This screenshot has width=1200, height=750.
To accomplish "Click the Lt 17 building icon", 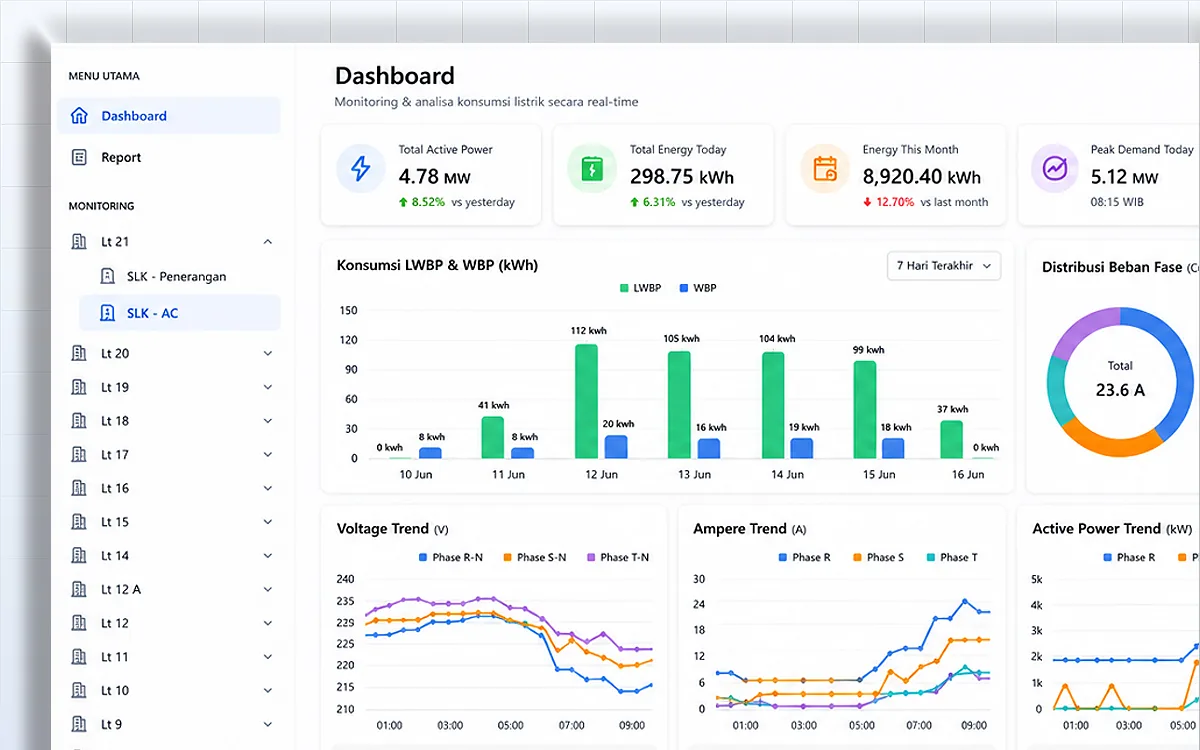I will 80,454.
